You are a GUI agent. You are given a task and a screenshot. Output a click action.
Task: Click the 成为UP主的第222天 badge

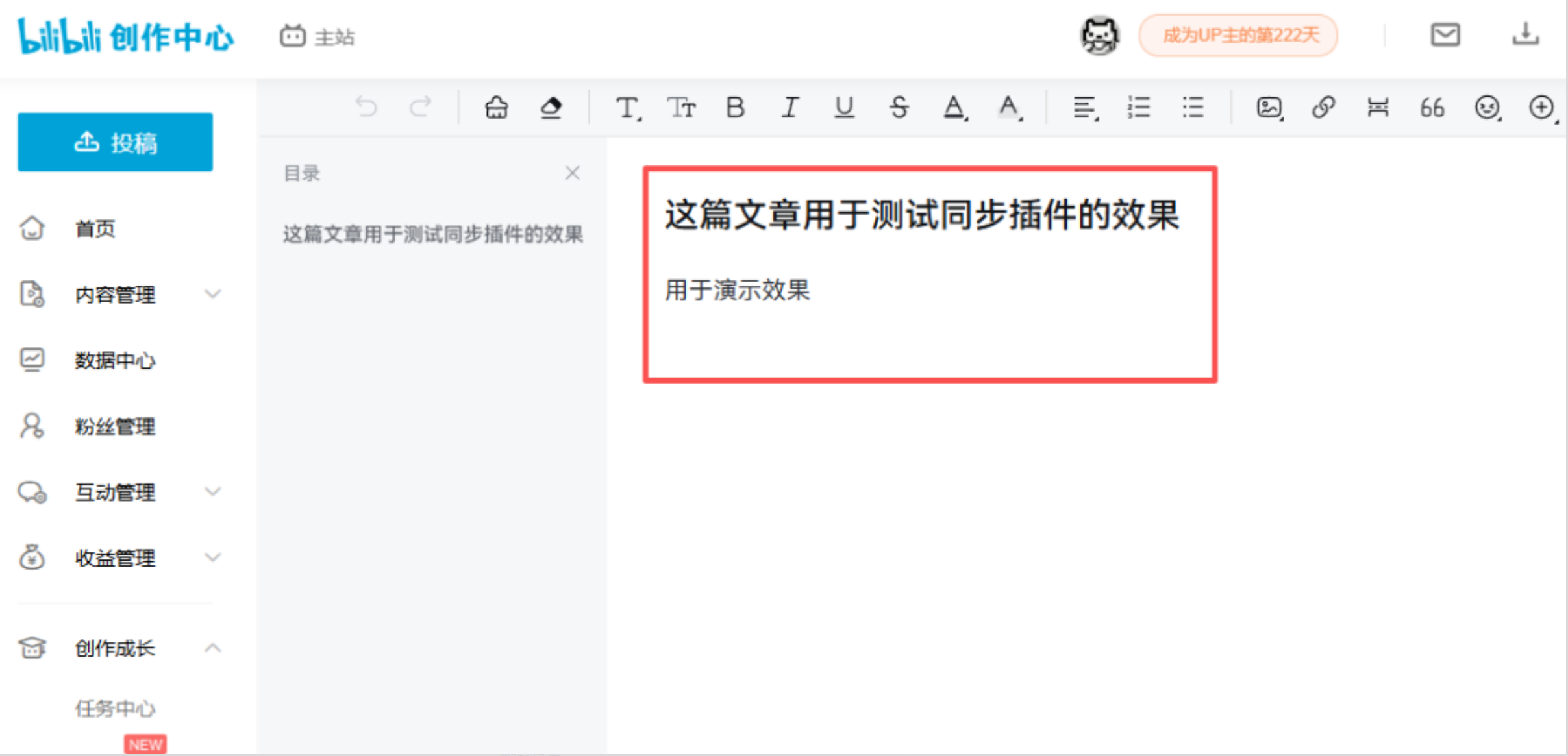(x=1238, y=35)
